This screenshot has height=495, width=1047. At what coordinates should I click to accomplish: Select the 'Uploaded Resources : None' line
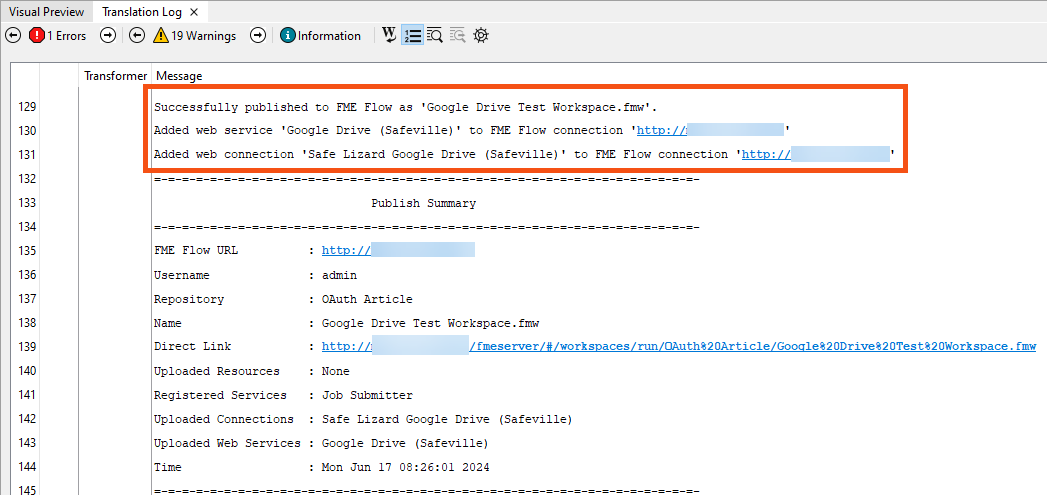click(x=251, y=371)
